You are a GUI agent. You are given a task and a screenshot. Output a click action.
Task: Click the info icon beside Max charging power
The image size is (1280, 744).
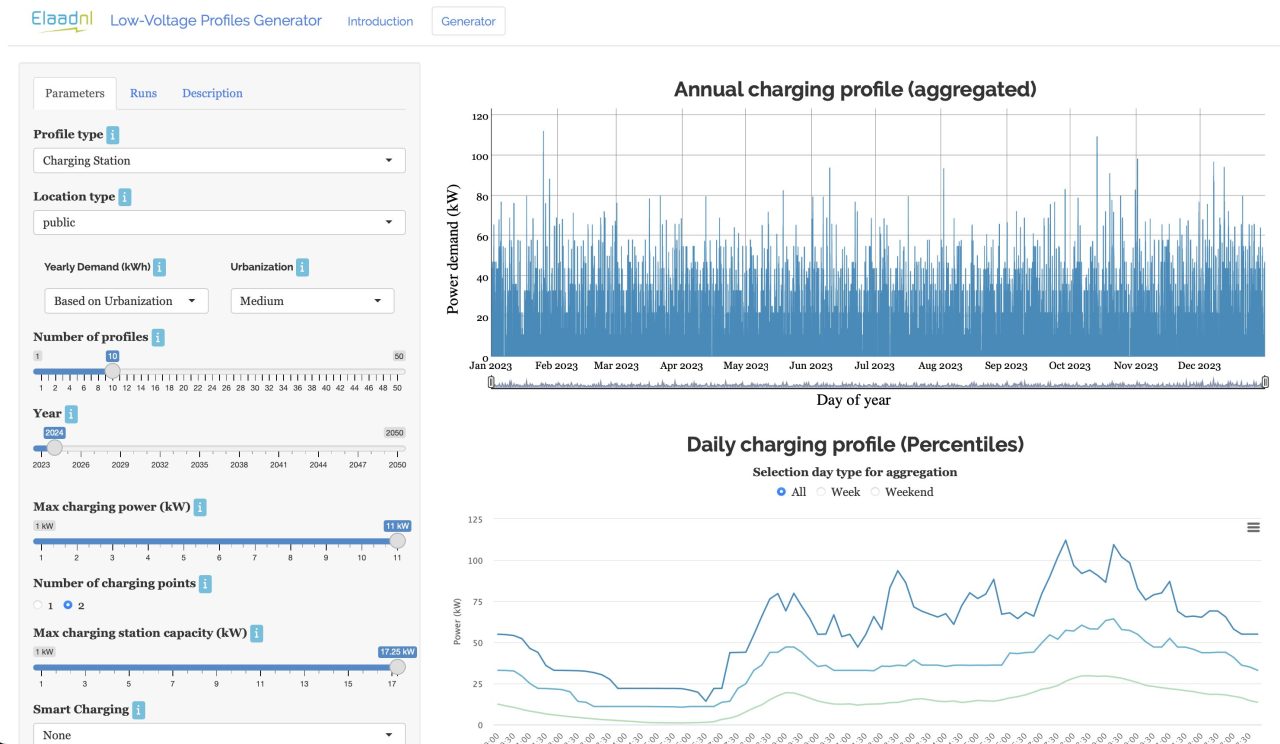pyautogui.click(x=200, y=507)
